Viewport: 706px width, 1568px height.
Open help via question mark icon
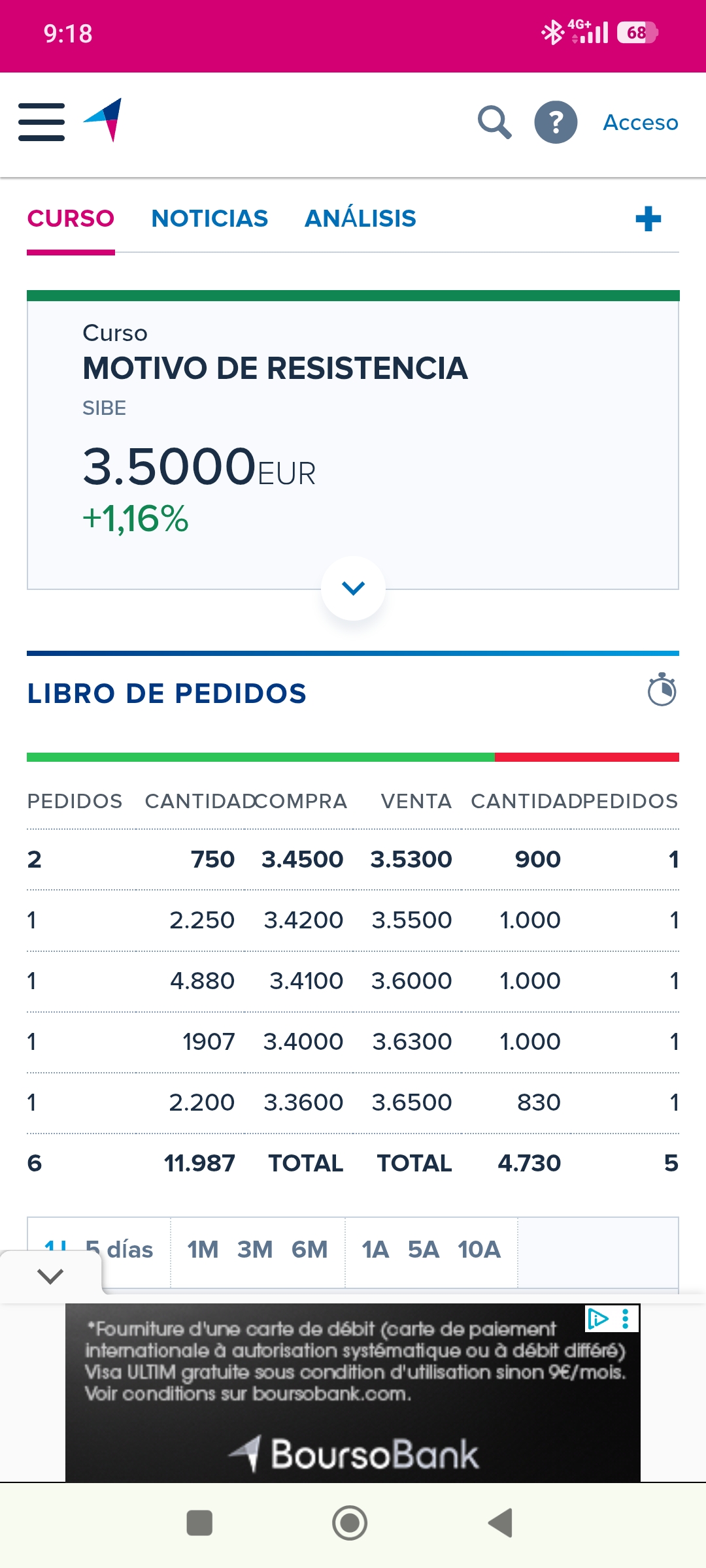(x=556, y=122)
